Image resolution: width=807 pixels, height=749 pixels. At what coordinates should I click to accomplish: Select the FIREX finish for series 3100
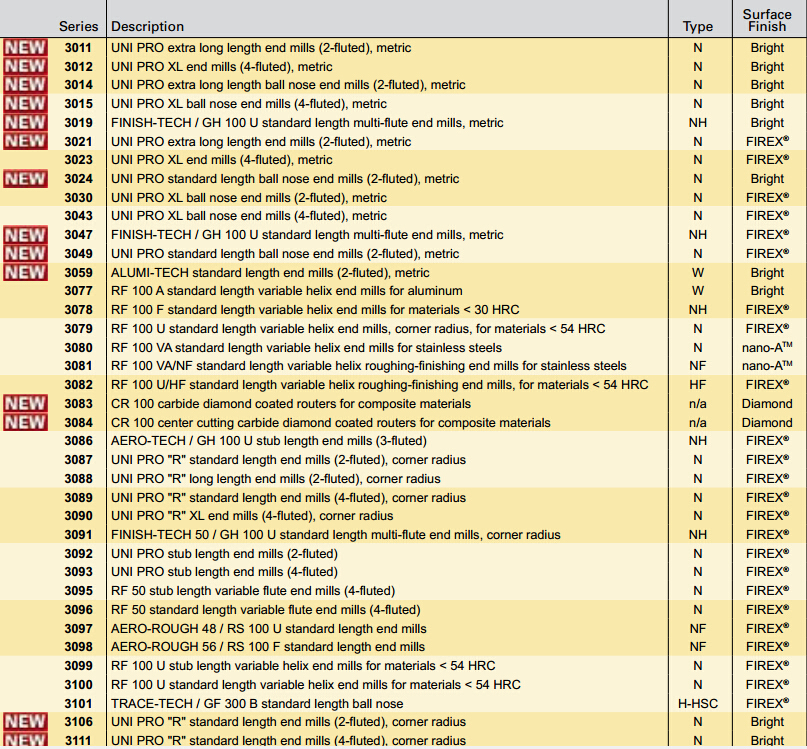pyautogui.click(x=767, y=685)
